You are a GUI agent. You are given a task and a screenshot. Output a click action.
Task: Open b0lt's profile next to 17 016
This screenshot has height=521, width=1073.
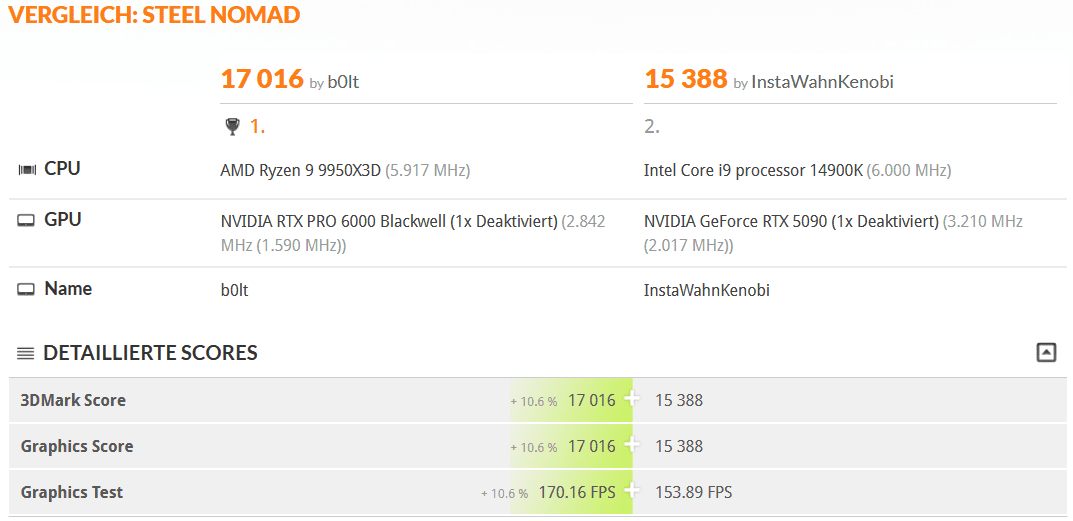[343, 83]
